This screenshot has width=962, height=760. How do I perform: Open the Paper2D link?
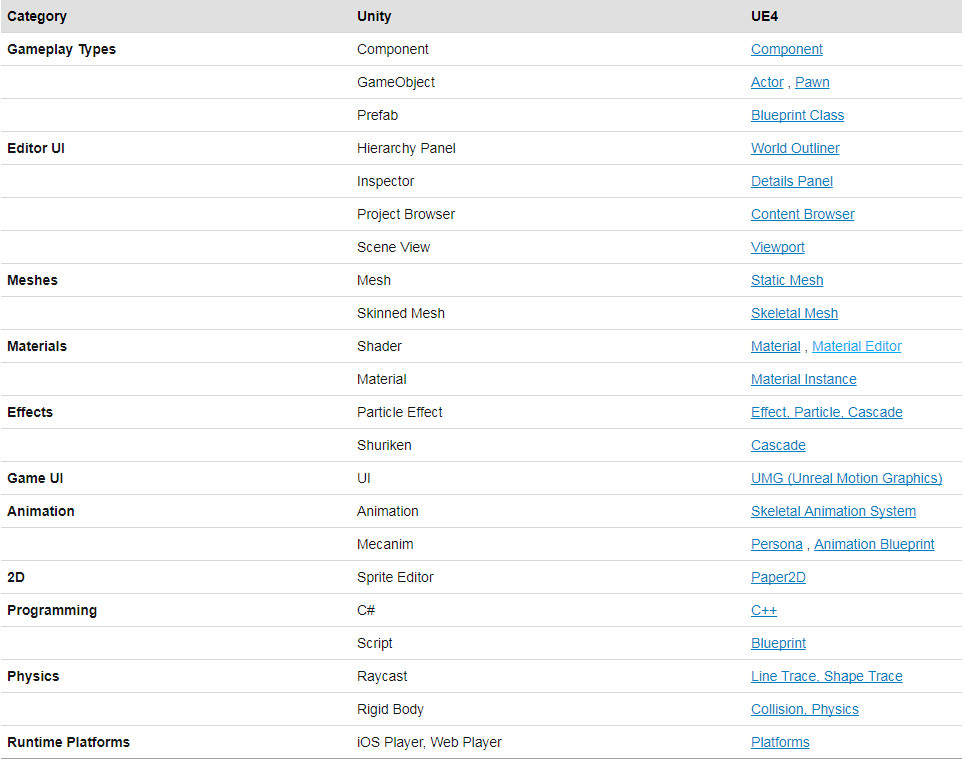pyautogui.click(x=778, y=578)
